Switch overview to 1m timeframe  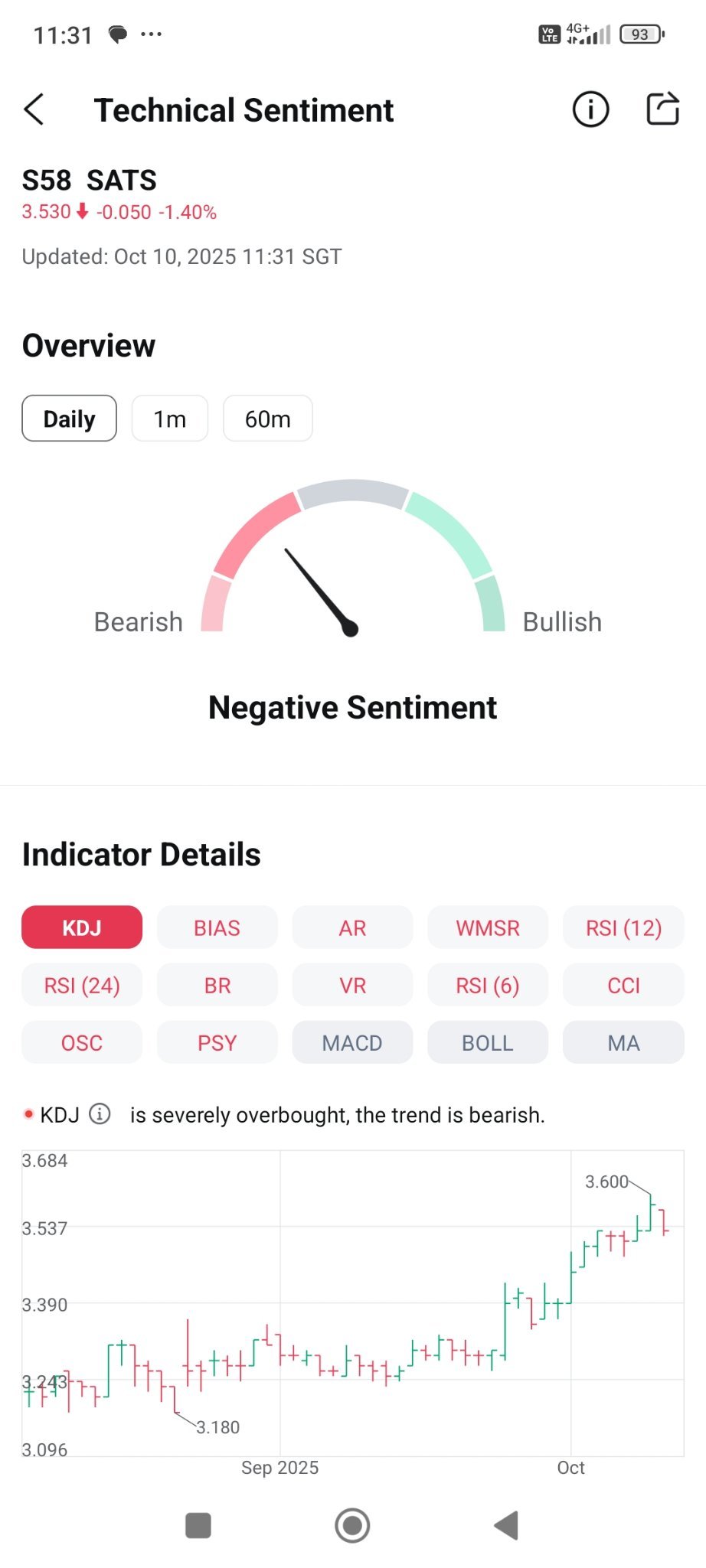[x=170, y=419]
